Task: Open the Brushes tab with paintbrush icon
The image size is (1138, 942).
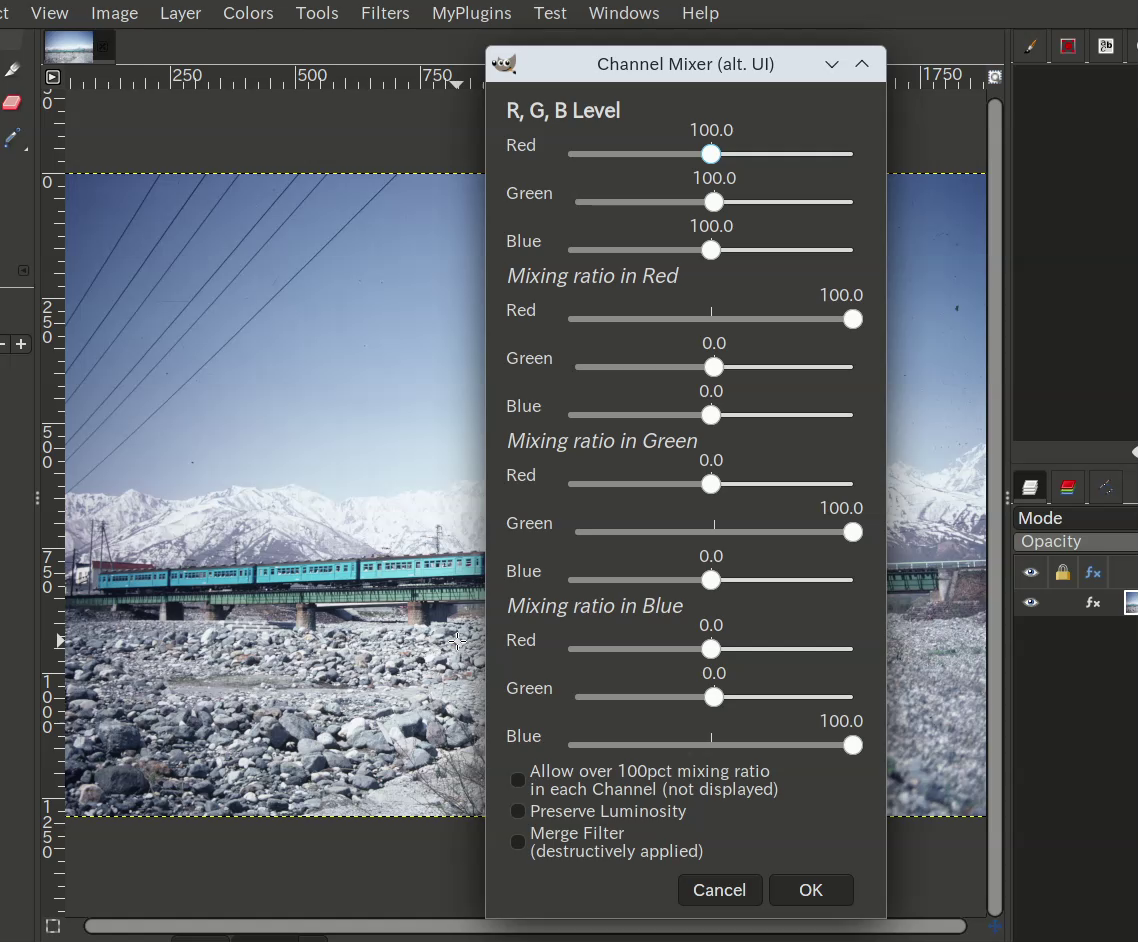Action: click(1031, 46)
